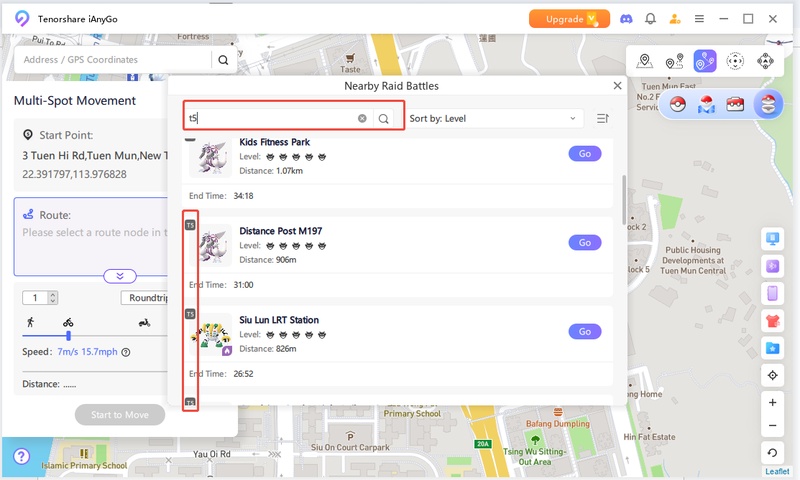Open the Discord community icon
The image size is (800, 480).
tap(626, 19)
